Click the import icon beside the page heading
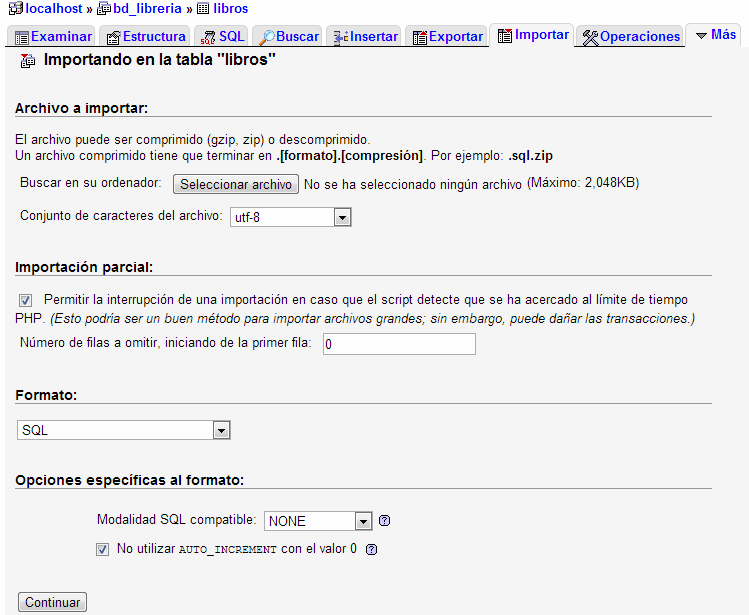The width and height of the screenshot is (749, 615). tap(28, 61)
